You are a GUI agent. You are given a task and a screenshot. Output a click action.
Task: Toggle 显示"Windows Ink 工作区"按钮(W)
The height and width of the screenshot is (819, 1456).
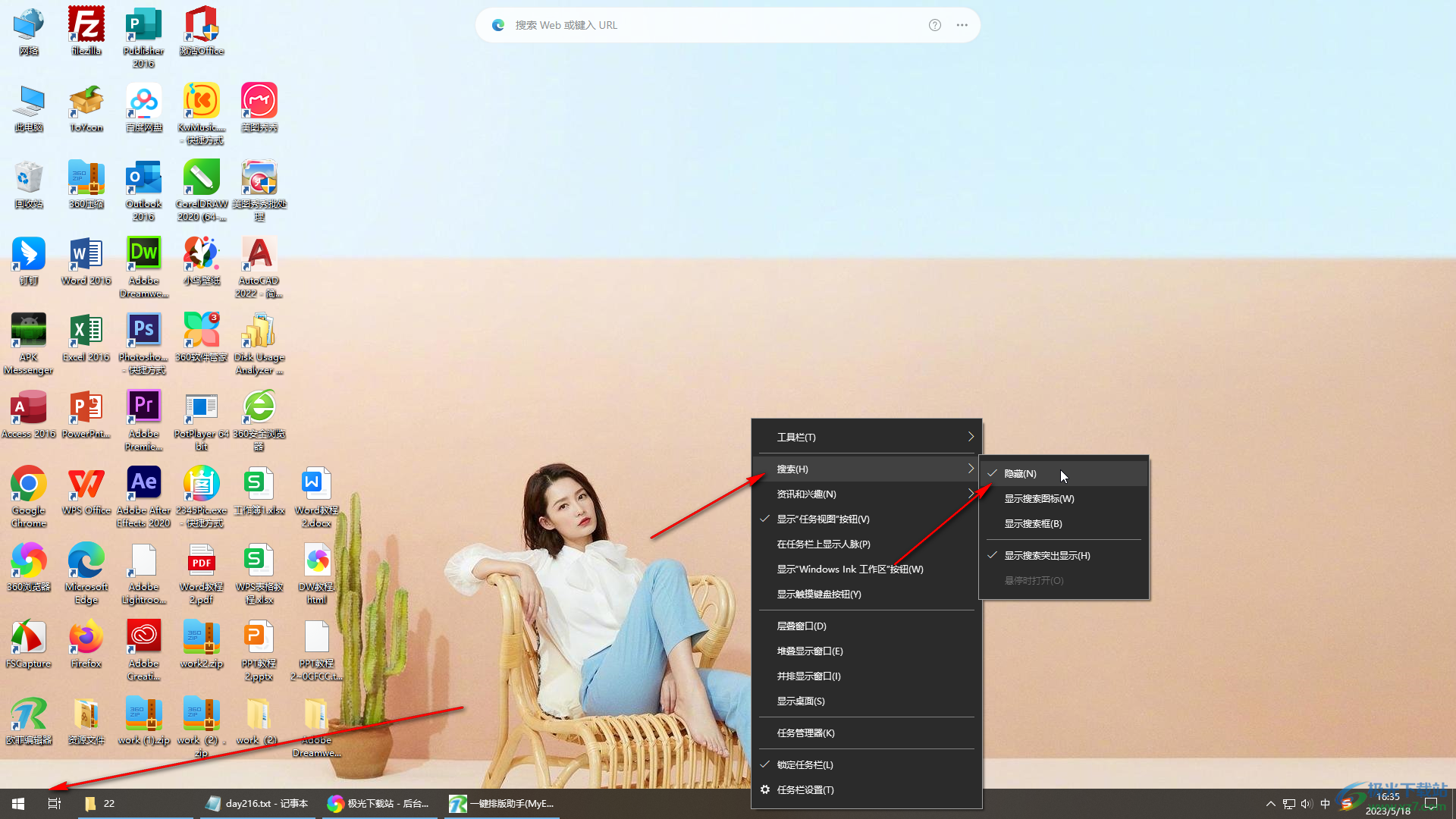point(867,569)
